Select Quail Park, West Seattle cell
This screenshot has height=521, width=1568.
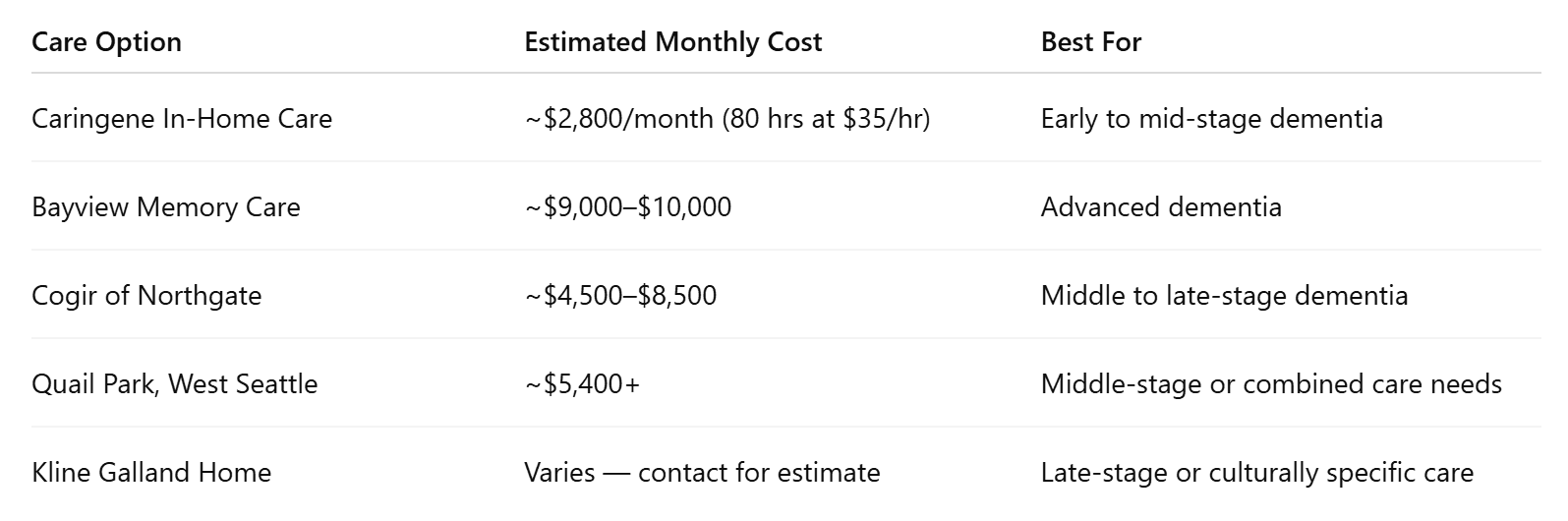[174, 384]
